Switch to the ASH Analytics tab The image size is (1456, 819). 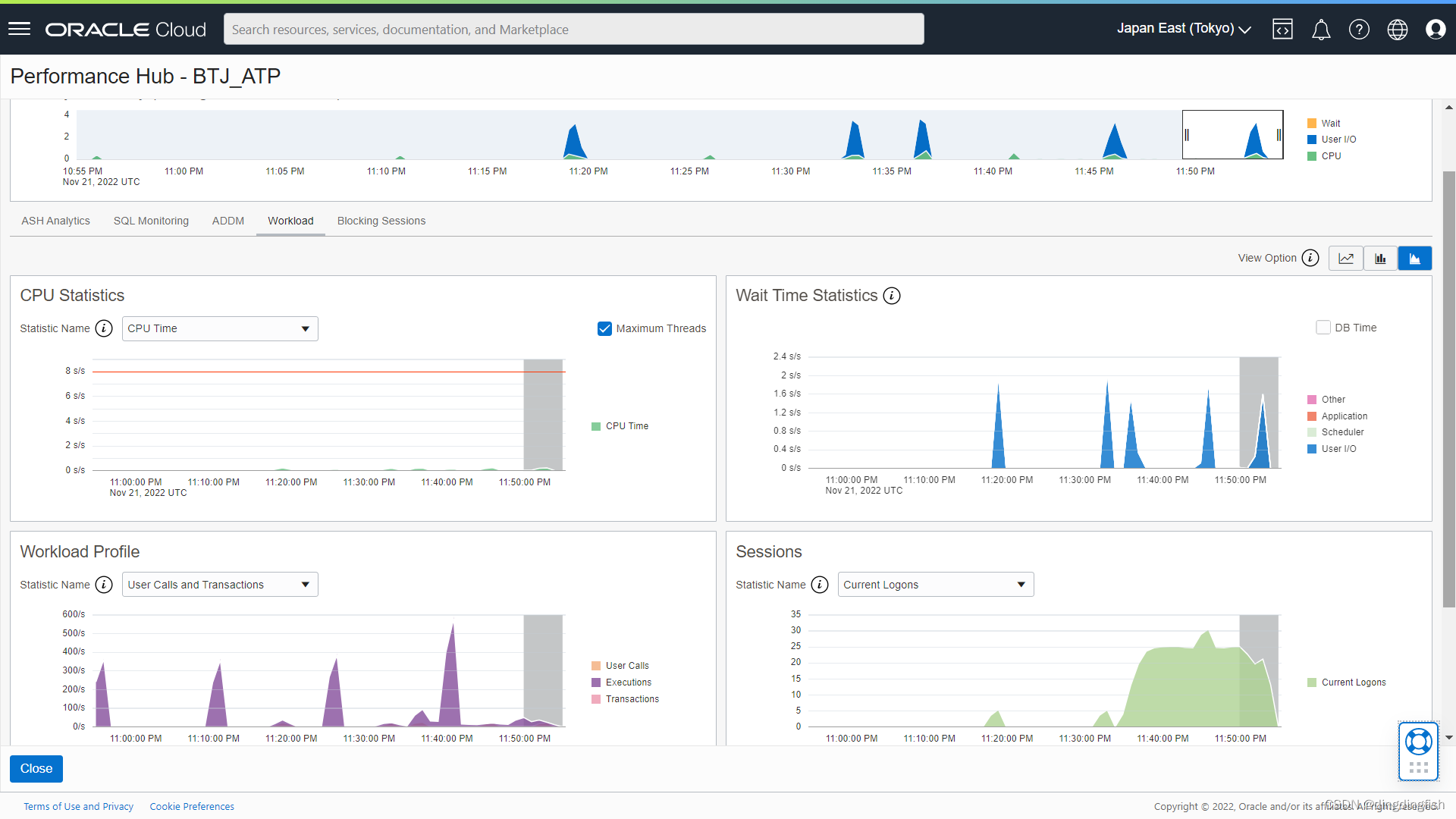[x=55, y=221]
